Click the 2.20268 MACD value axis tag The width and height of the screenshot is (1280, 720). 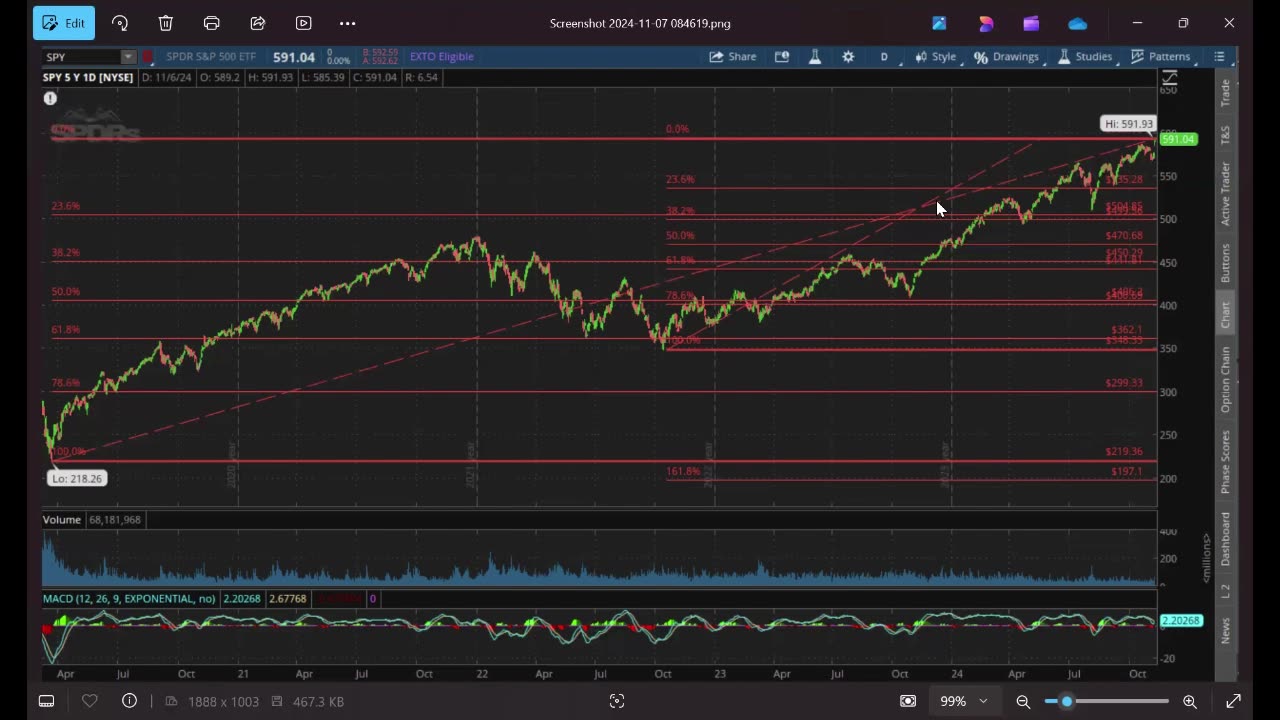click(x=1180, y=621)
